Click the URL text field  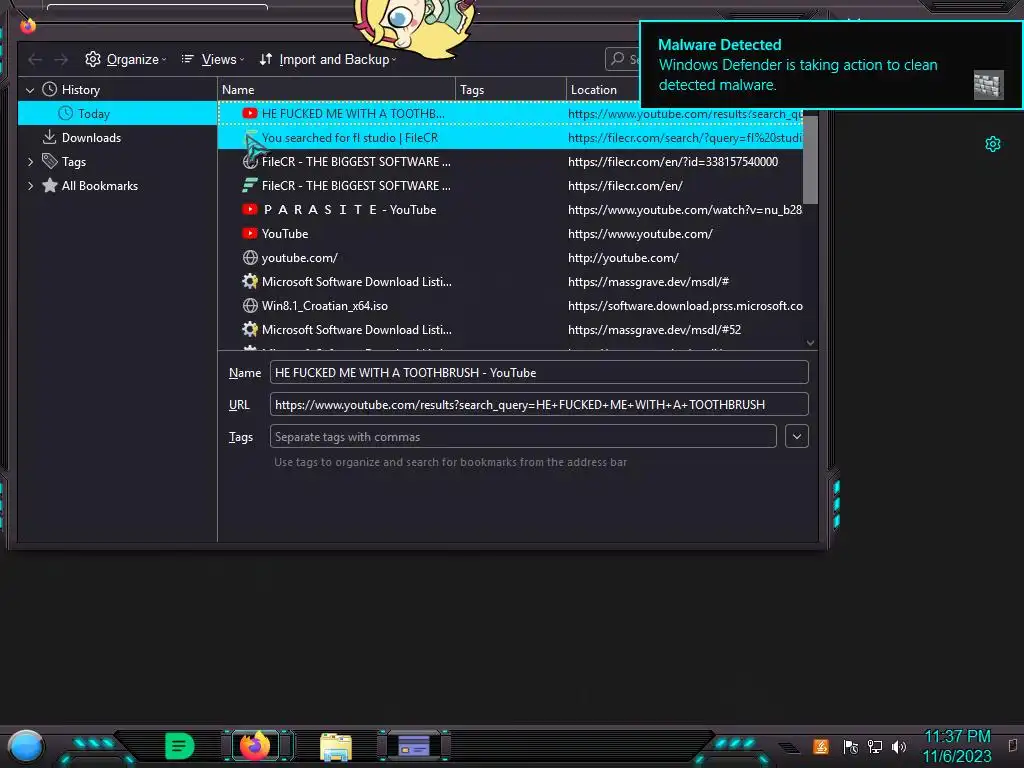tap(539, 404)
